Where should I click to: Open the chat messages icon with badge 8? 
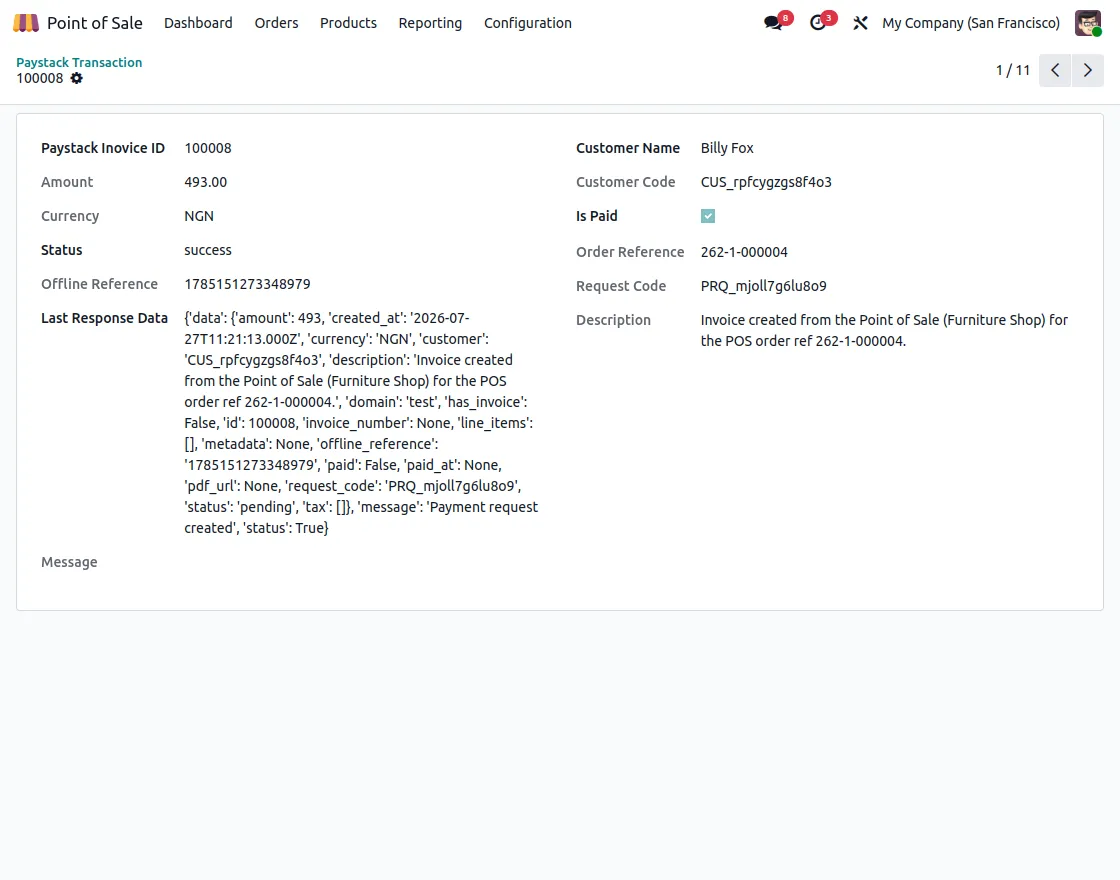774,23
